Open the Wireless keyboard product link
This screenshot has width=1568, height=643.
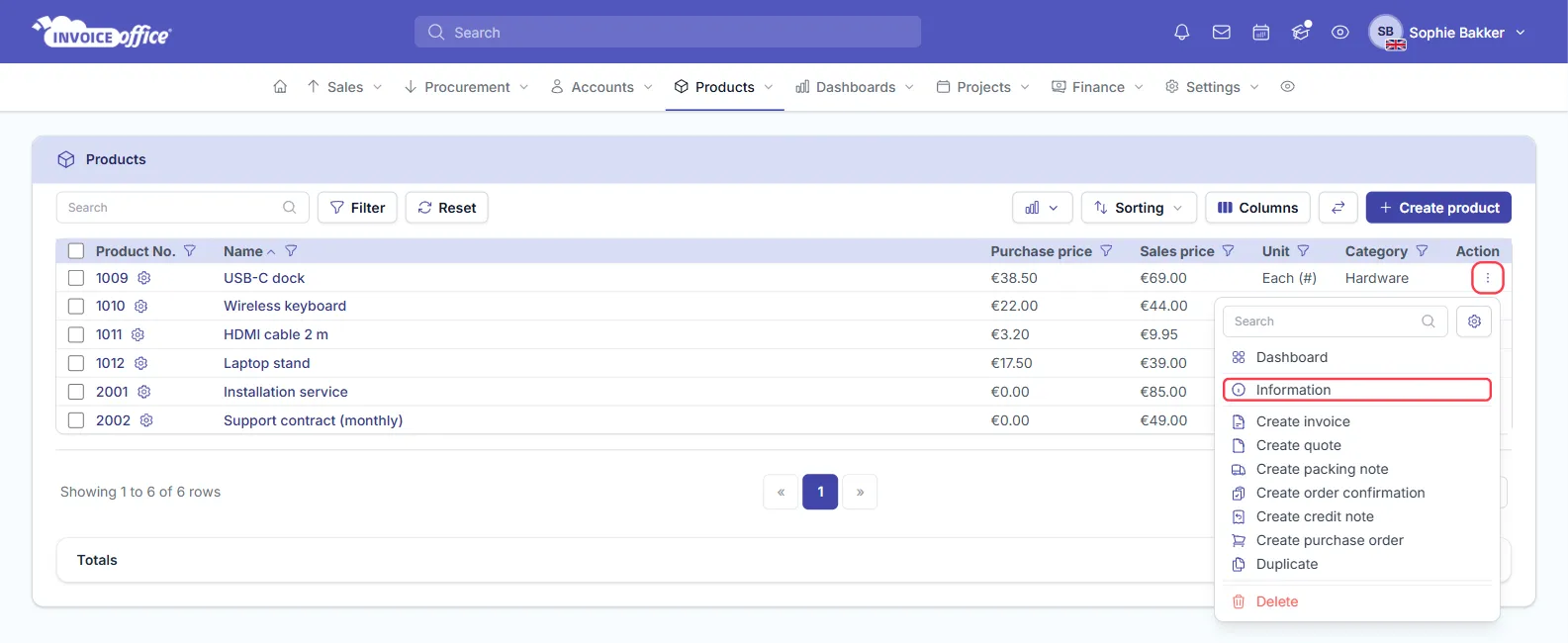coord(285,307)
